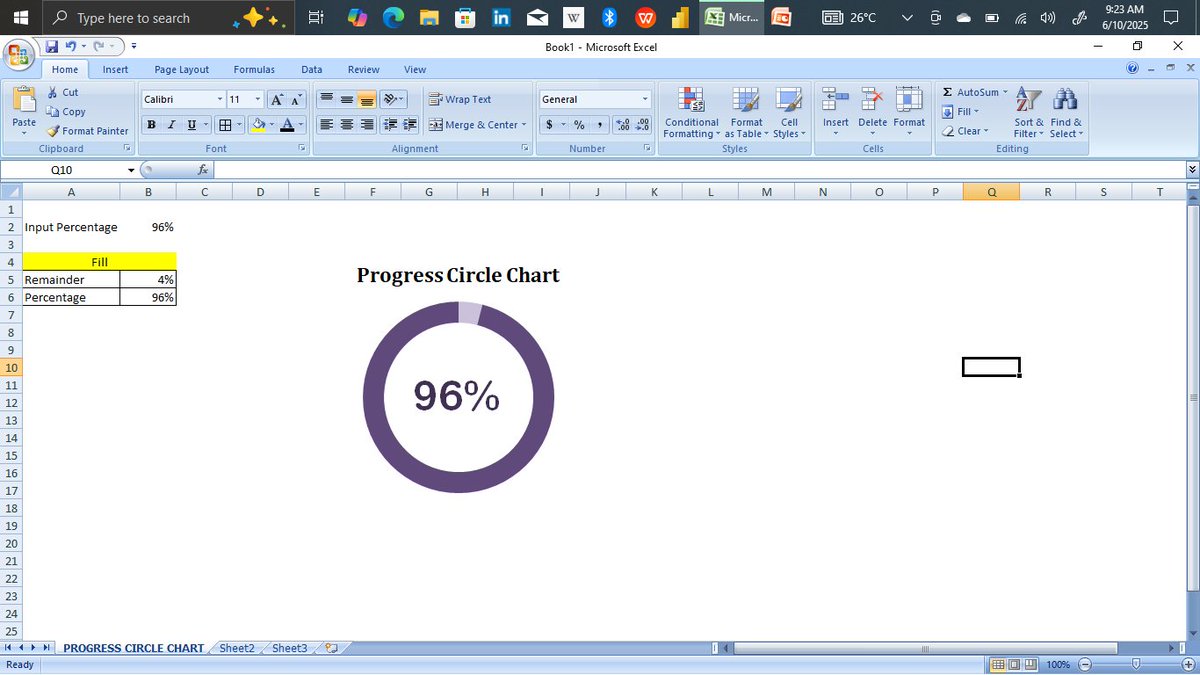Open Excel Help question mark
Screen dimensions: 1200x675
point(1133,69)
